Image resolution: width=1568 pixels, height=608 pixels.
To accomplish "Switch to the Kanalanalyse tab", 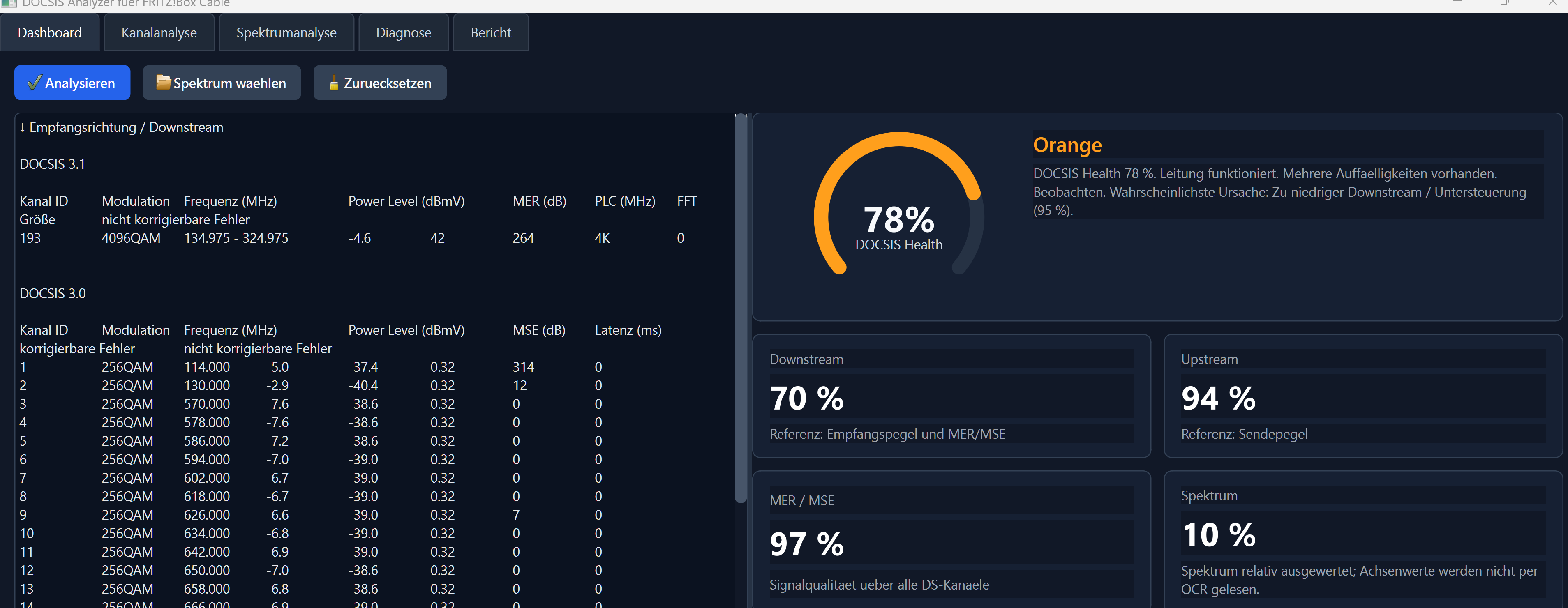I will (159, 33).
